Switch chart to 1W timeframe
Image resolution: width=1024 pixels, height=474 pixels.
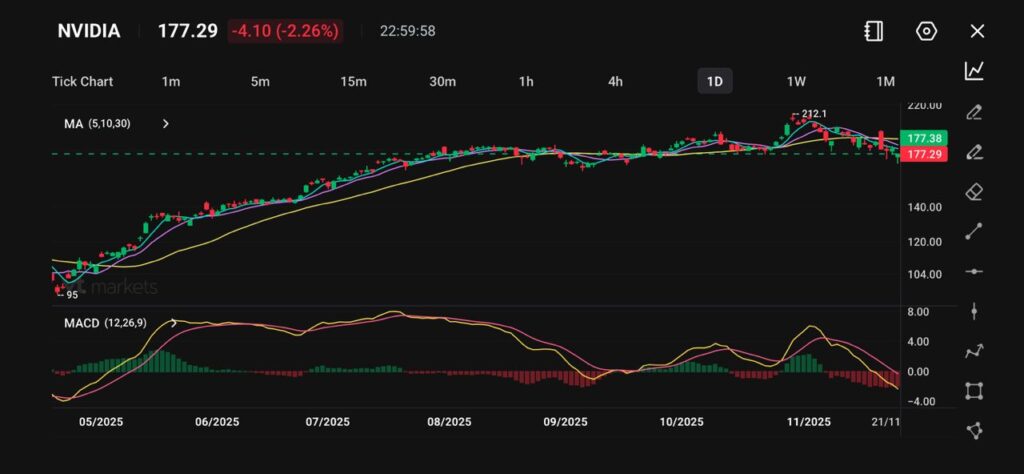click(796, 81)
